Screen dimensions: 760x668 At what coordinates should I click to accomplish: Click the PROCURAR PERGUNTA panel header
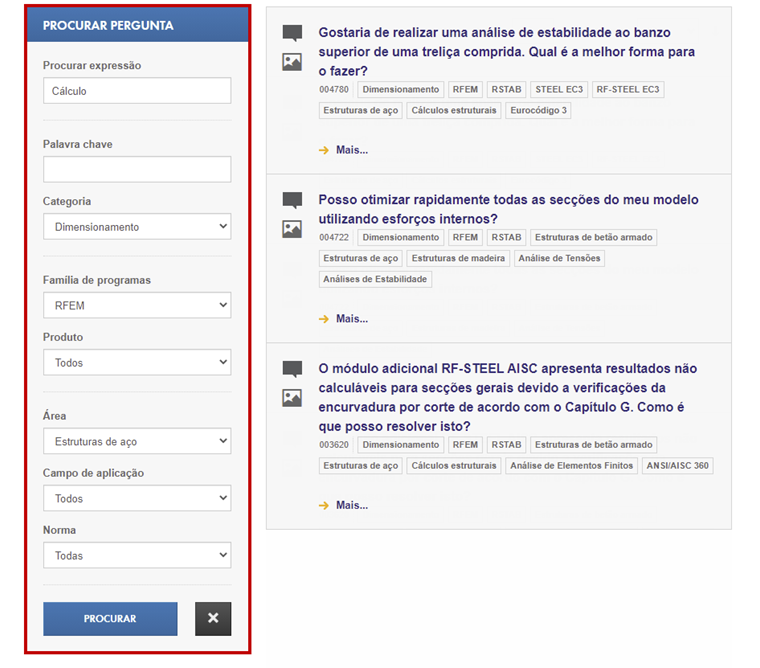pyautogui.click(x=138, y=25)
